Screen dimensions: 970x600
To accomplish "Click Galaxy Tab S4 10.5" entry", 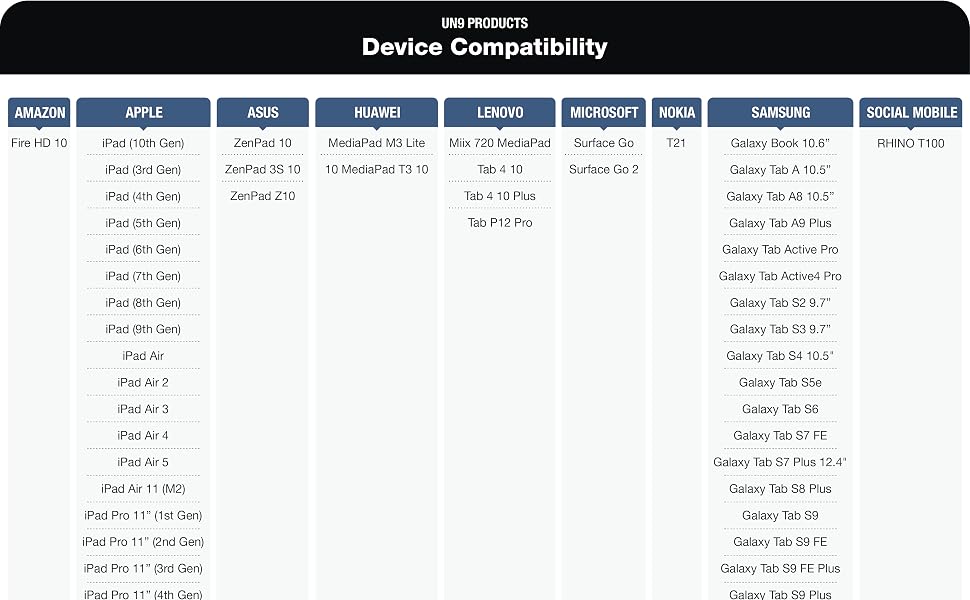I will click(x=780, y=356).
